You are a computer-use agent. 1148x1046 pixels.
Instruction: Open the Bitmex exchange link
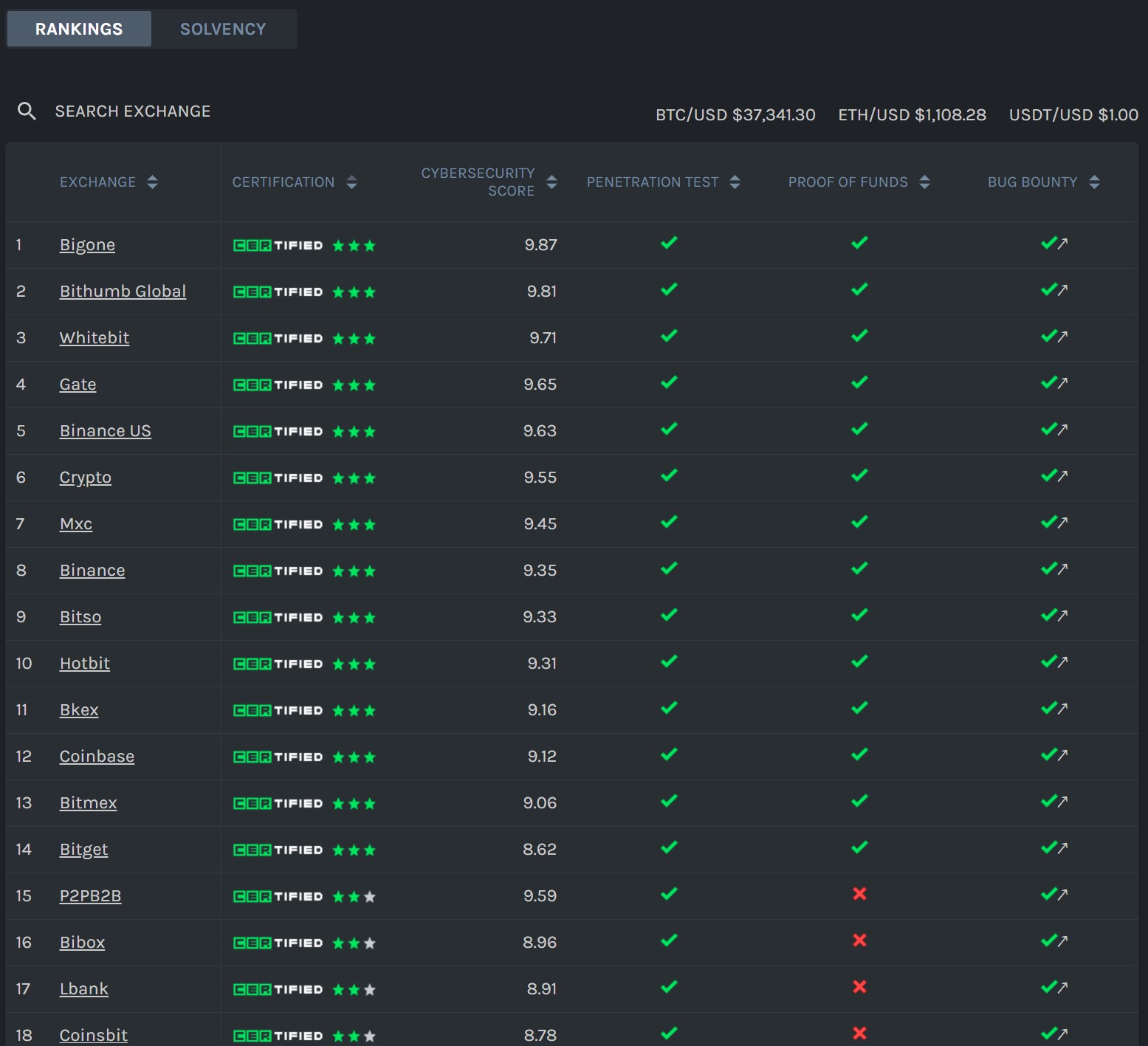(88, 803)
